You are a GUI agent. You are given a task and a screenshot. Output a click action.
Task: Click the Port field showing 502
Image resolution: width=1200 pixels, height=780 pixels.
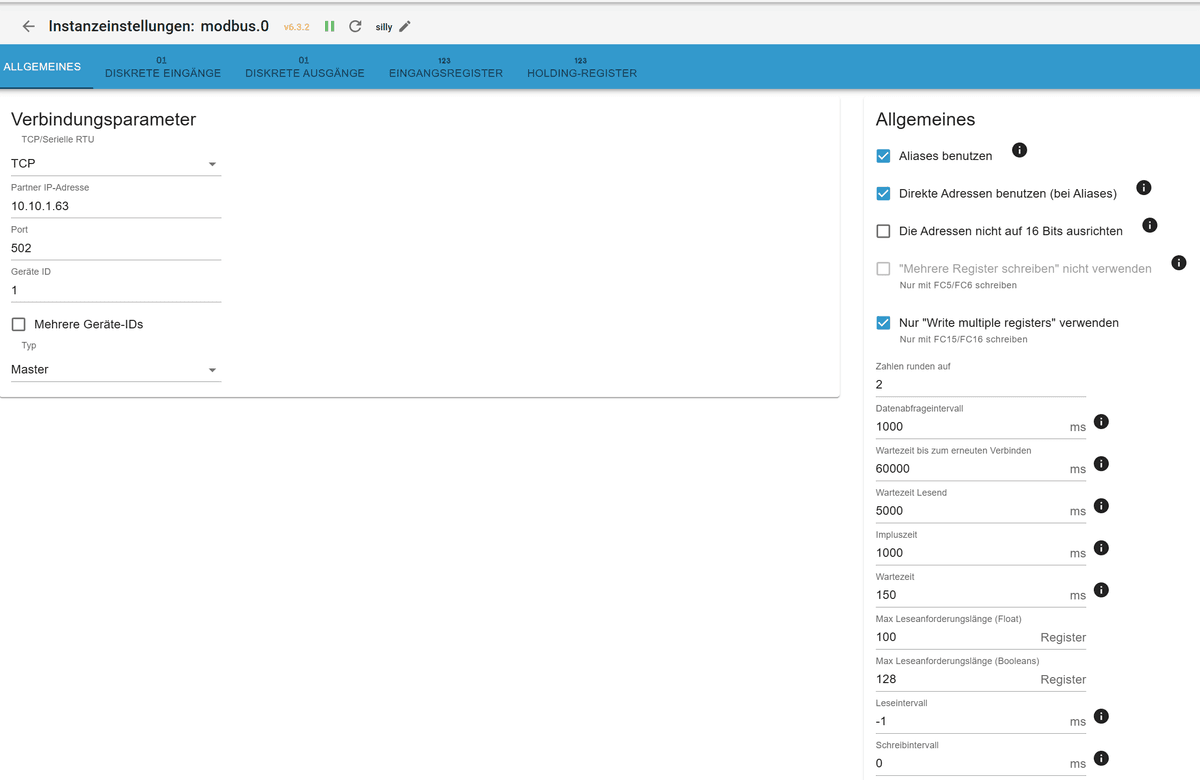tap(116, 248)
